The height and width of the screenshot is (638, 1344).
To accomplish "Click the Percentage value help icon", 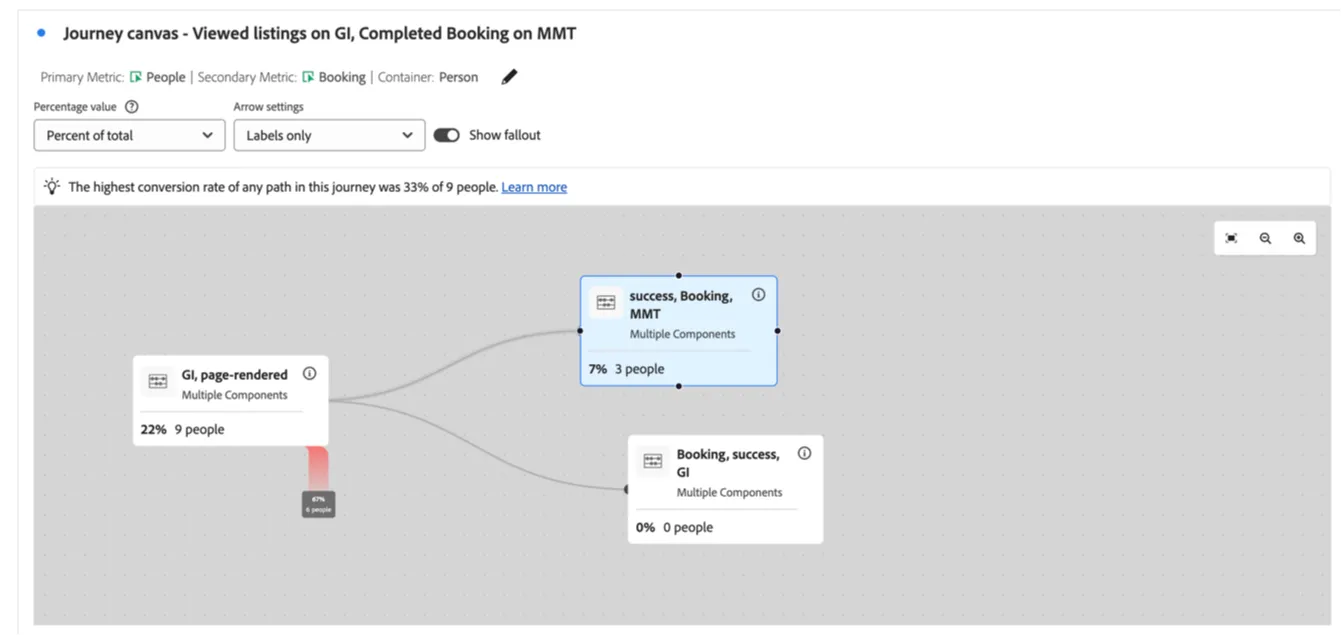I will click(x=131, y=107).
